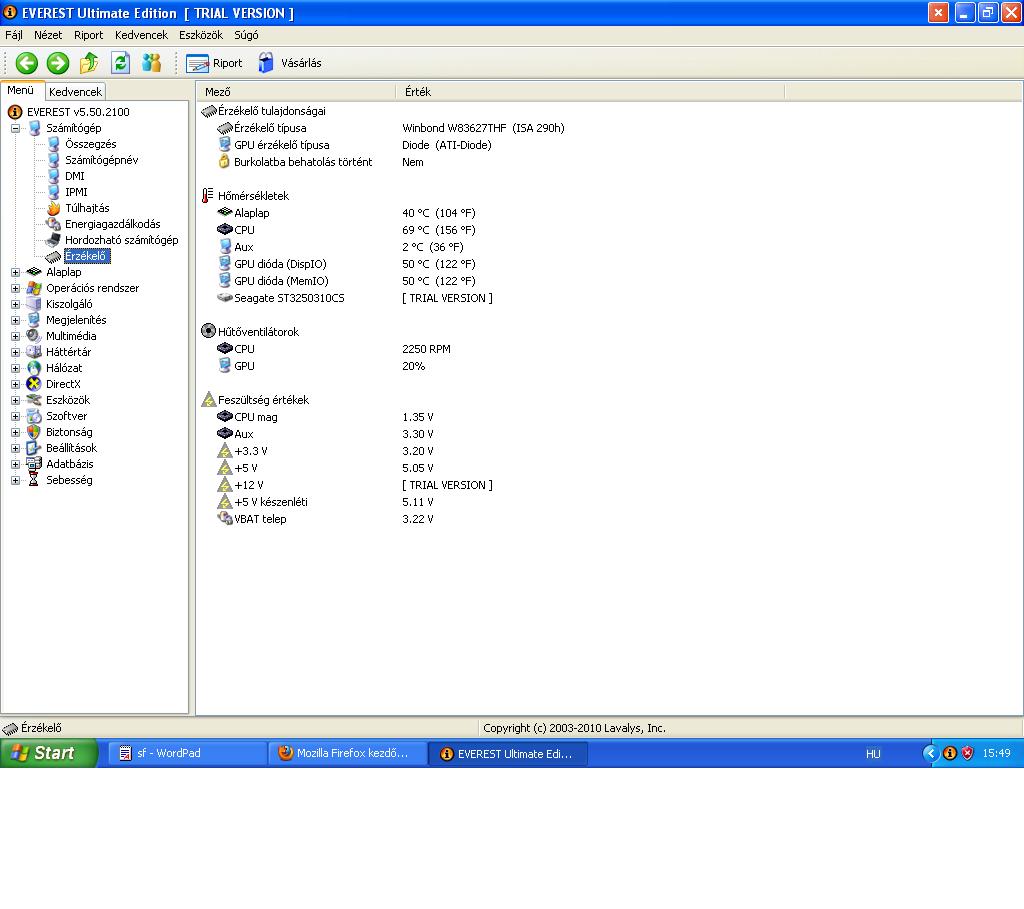This screenshot has height=909, width=1024.
Task: Click the Hőmérsékletek thermometer icon
Action: 208,195
